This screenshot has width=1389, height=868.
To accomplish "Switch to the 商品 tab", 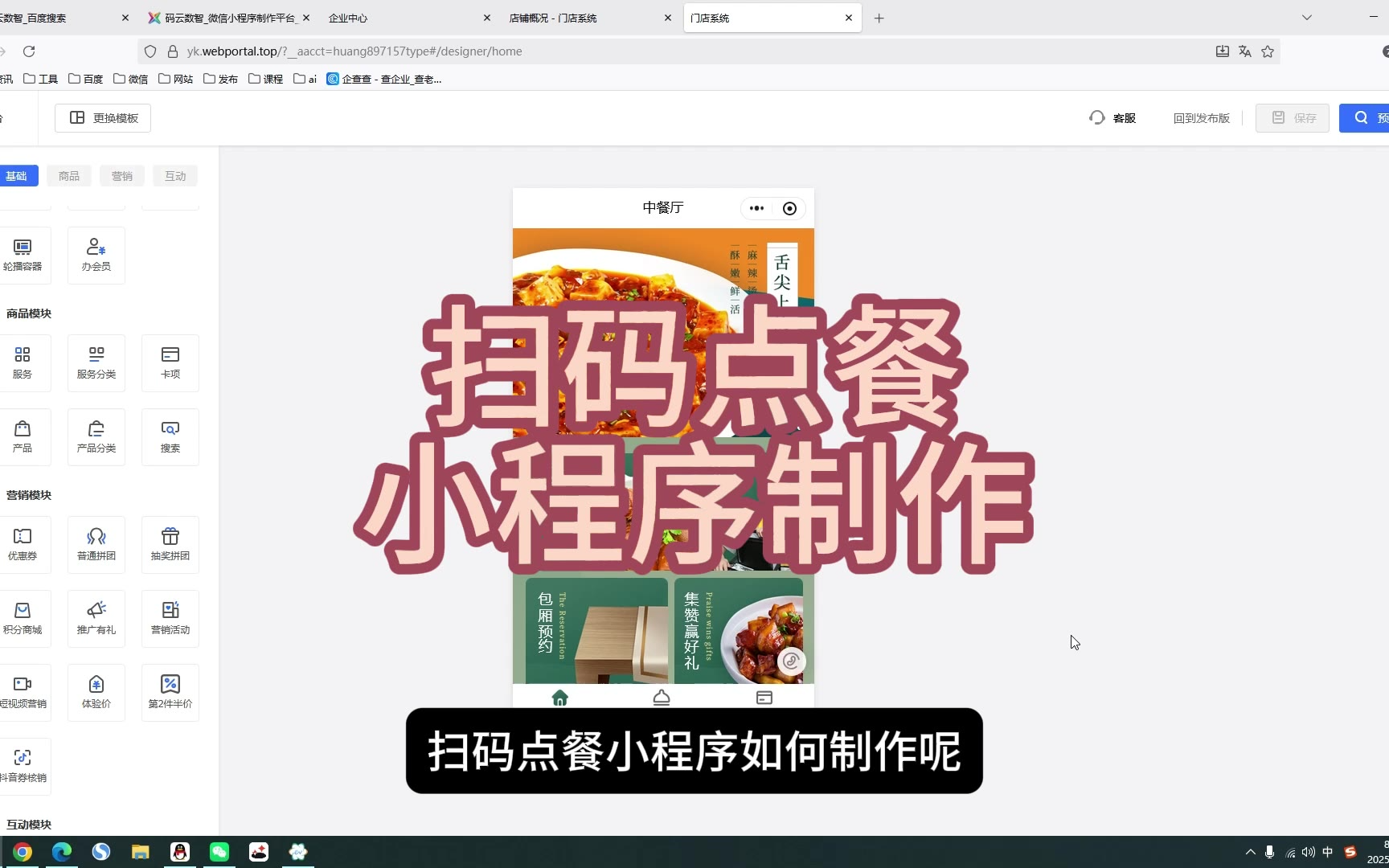I will (69, 176).
